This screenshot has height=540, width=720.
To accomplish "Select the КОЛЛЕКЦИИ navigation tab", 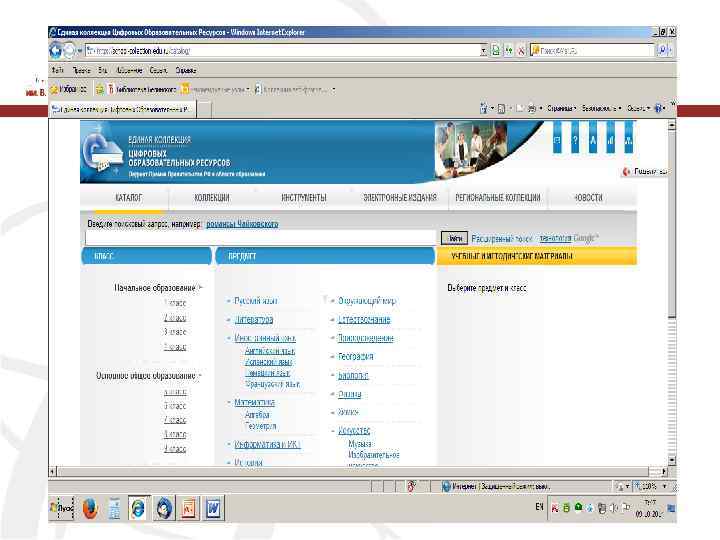I will click(x=212, y=197).
